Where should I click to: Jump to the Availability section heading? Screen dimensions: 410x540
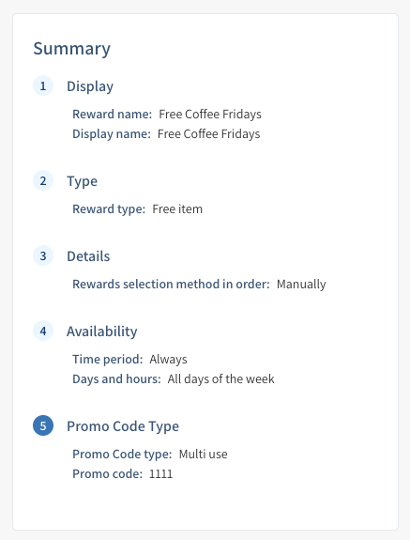coord(102,331)
